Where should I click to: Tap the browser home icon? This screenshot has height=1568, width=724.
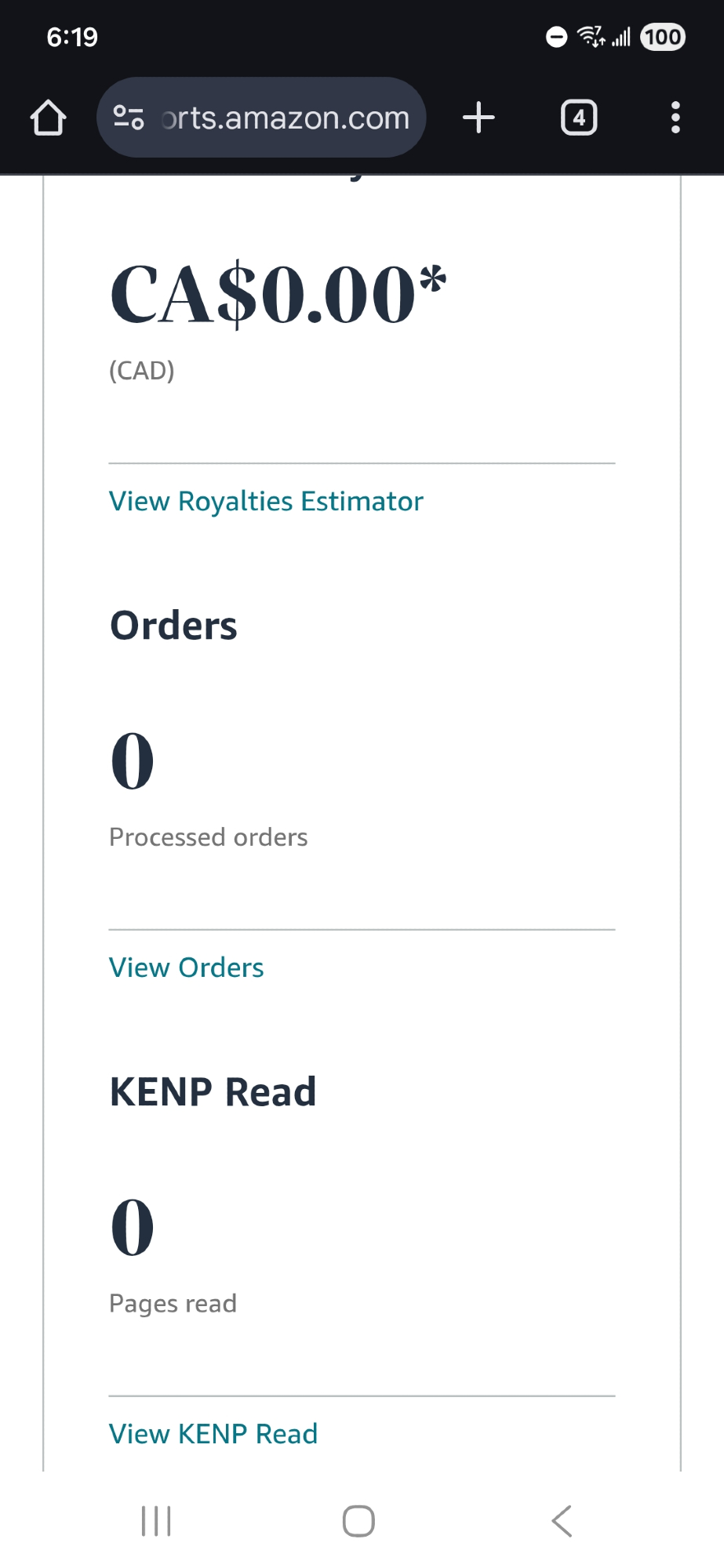pyautogui.click(x=48, y=118)
